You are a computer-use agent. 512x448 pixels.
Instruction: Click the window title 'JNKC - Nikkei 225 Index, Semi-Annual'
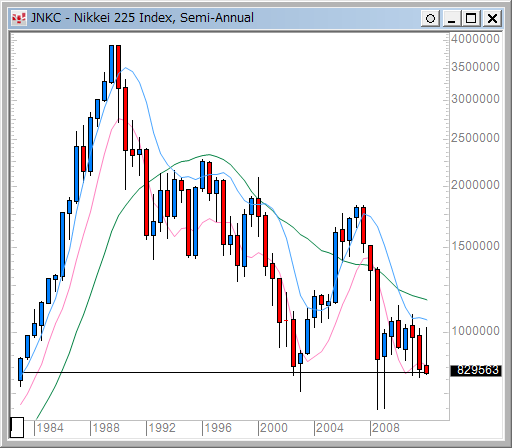(x=142, y=18)
